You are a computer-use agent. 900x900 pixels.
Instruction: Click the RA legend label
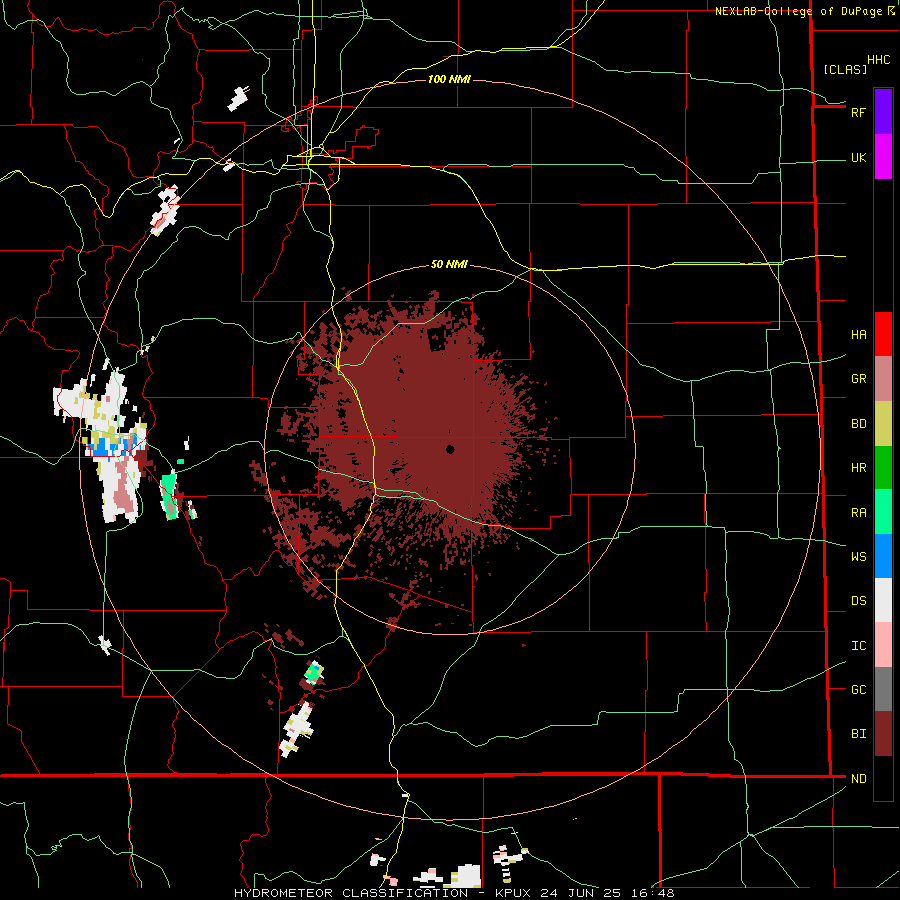(858, 513)
